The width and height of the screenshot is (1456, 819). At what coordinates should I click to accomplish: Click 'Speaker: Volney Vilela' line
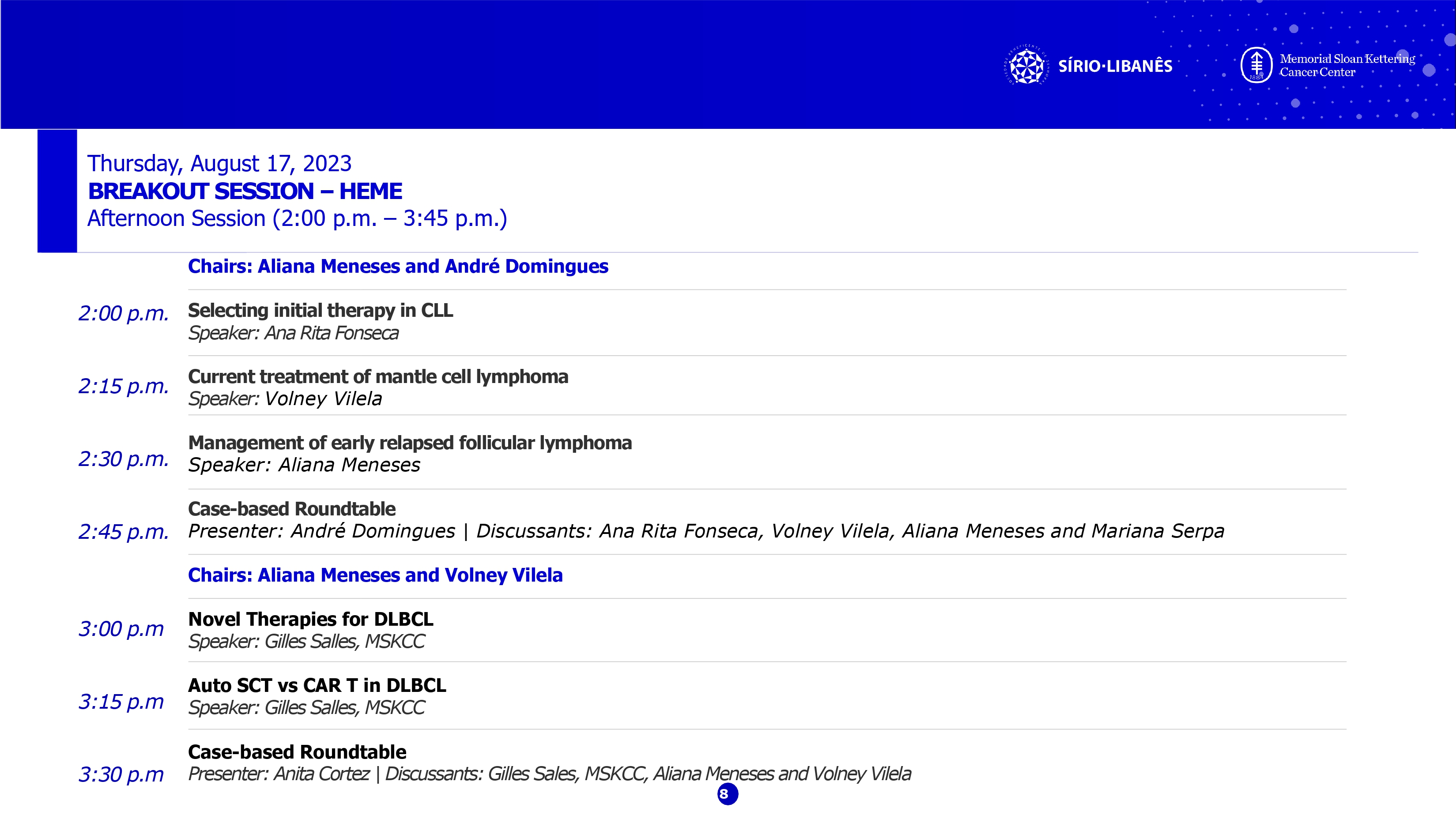(x=285, y=399)
